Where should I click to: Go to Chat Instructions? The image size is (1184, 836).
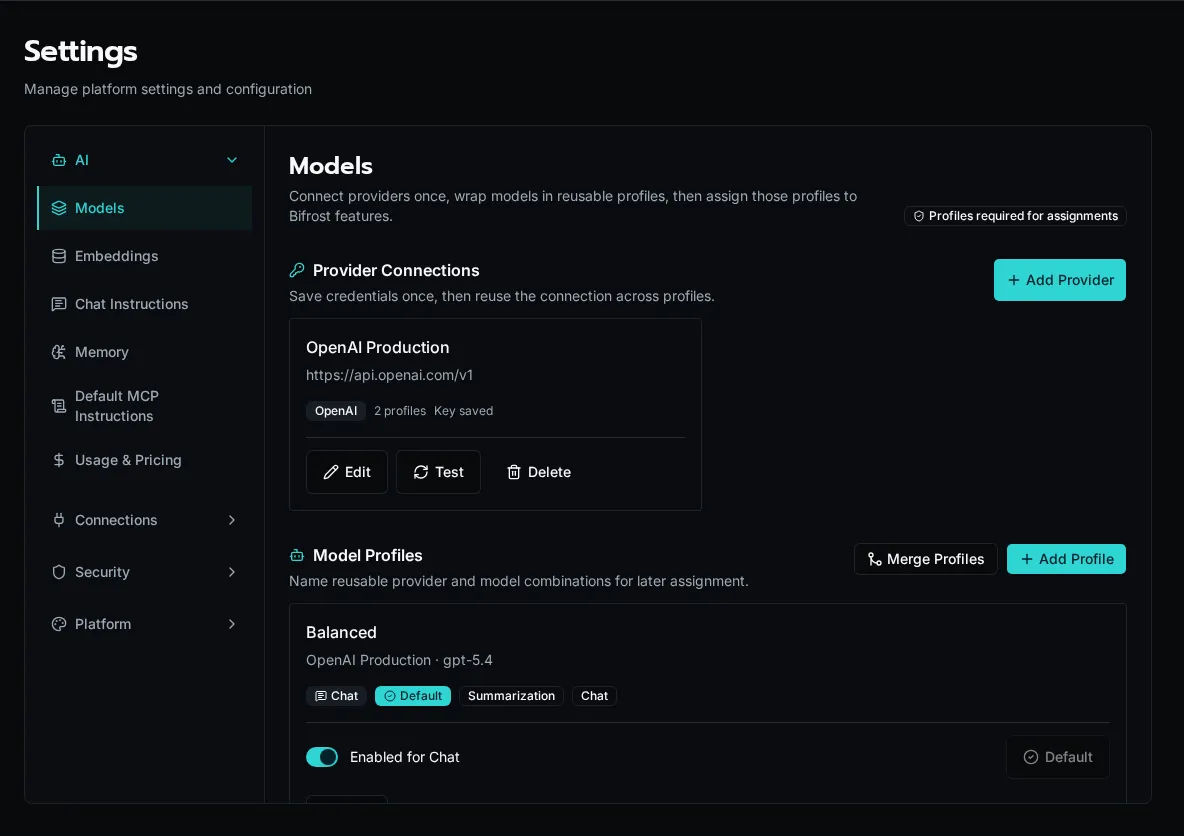144,304
